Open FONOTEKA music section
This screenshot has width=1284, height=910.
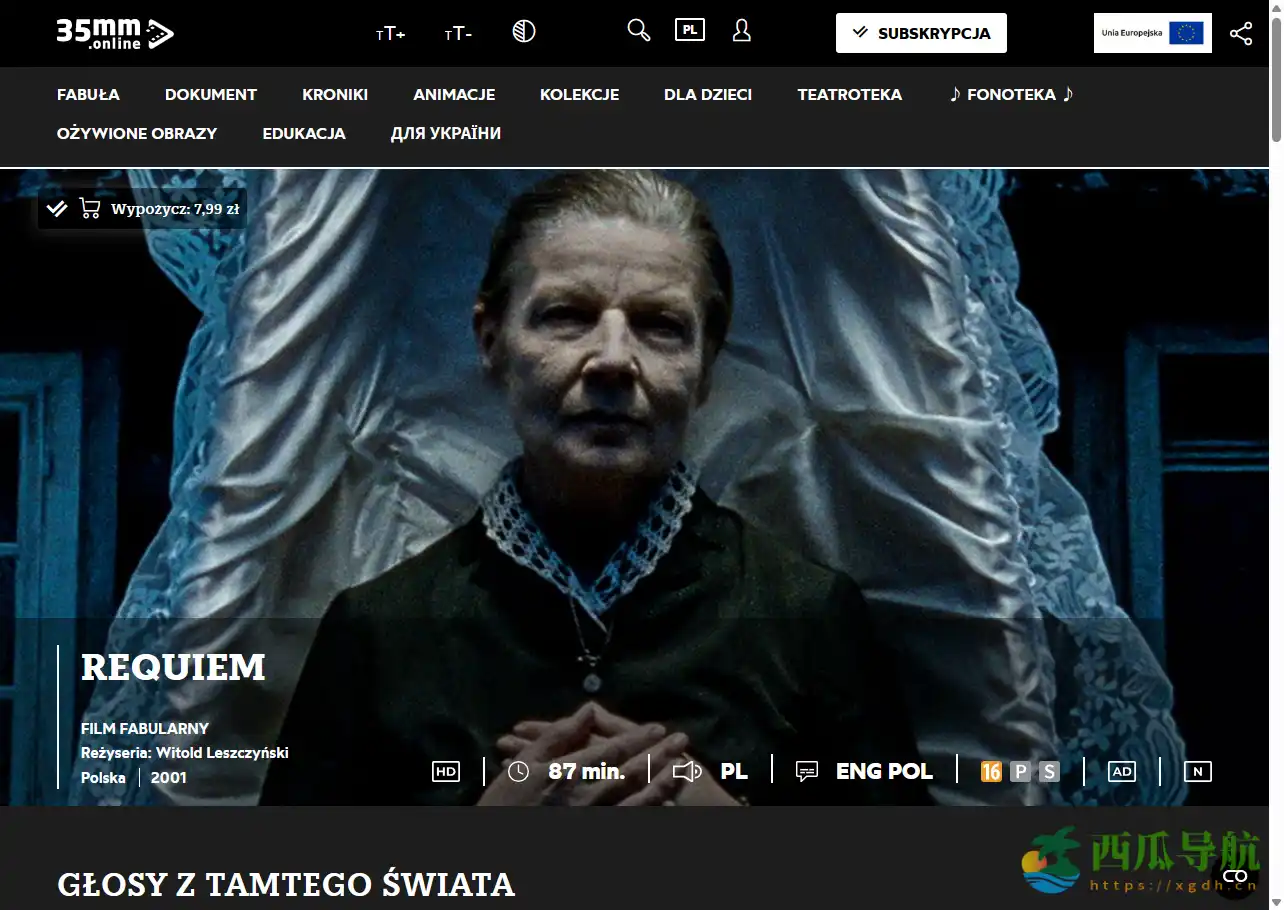(x=1011, y=94)
